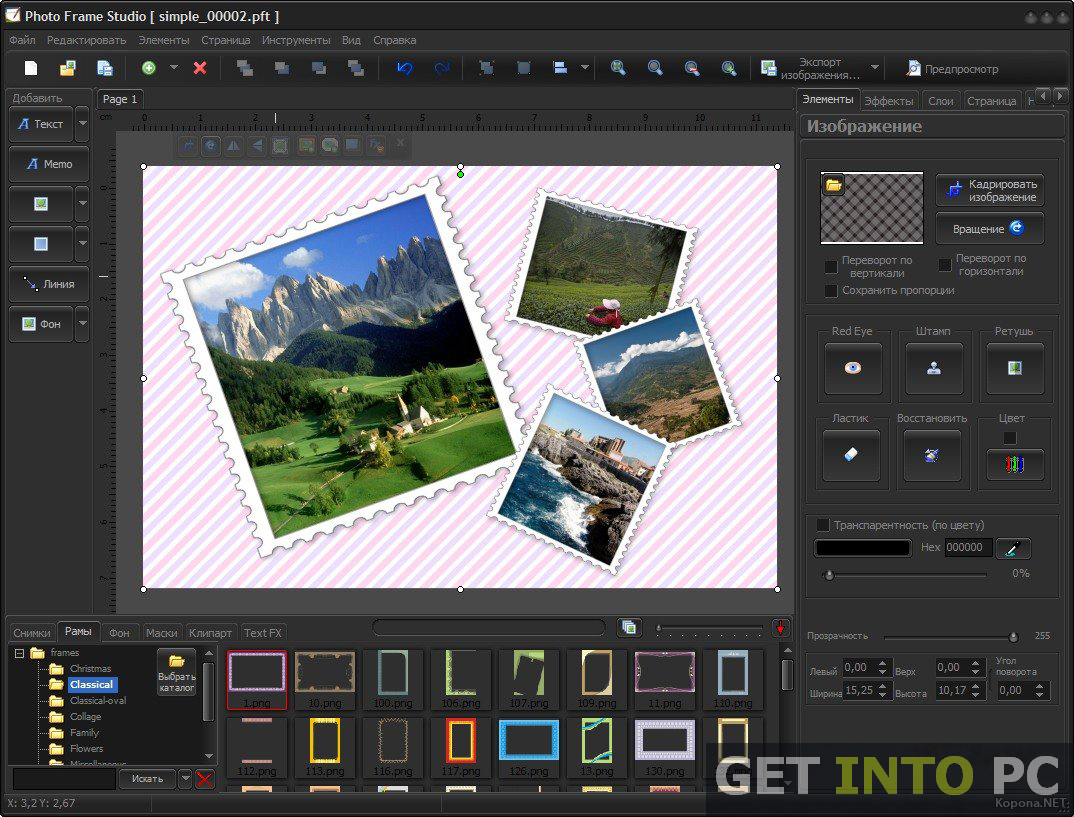Switch to the Слои tab
Viewport: 1074px width, 817px height.
[x=940, y=101]
